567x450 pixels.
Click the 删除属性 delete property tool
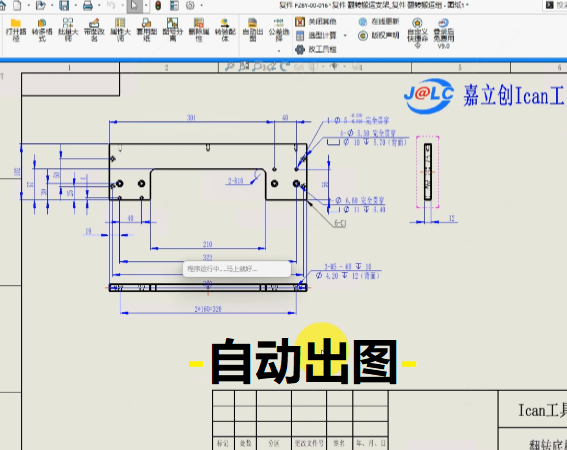(x=199, y=30)
